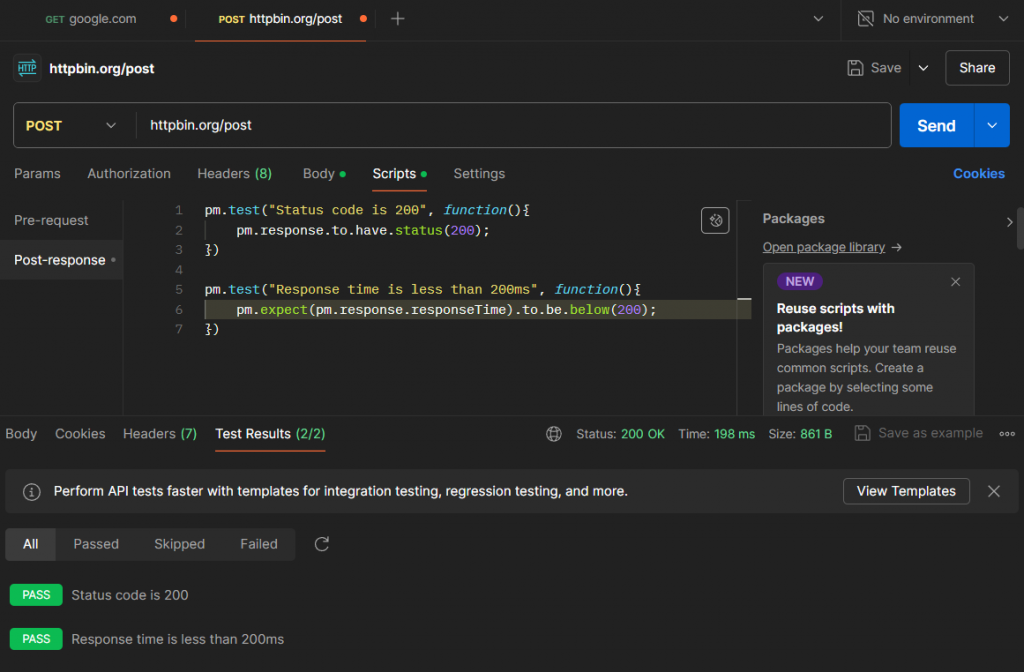Dismiss the Reuse scripts packages card
This screenshot has height=672, width=1024.
(x=955, y=281)
